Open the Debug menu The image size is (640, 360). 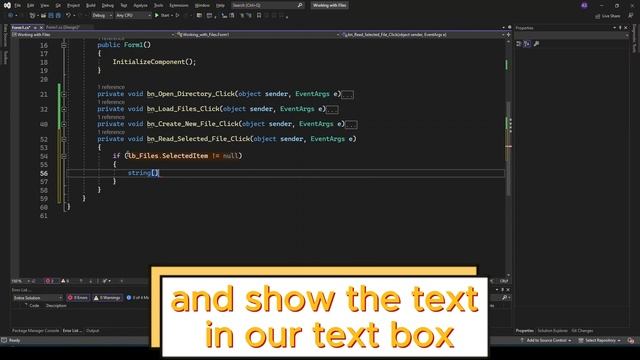(x=108, y=5)
